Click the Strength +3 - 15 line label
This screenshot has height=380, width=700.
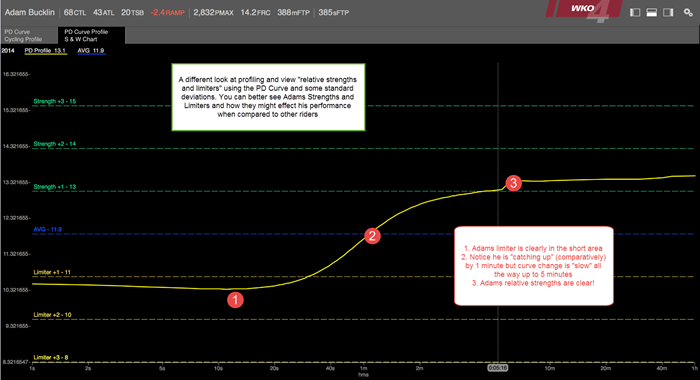[x=54, y=101]
